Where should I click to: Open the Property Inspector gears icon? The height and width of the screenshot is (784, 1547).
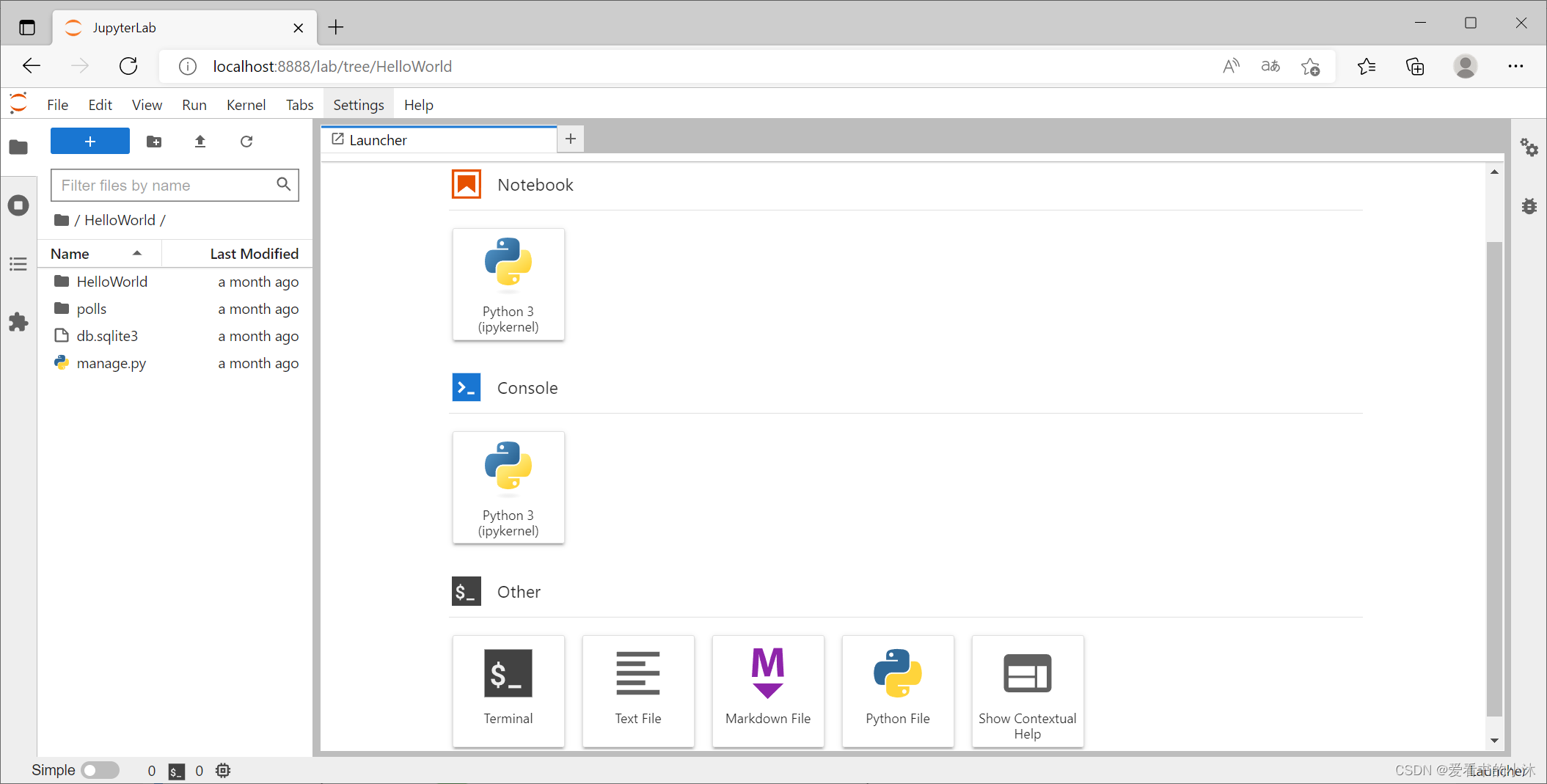point(1529,147)
